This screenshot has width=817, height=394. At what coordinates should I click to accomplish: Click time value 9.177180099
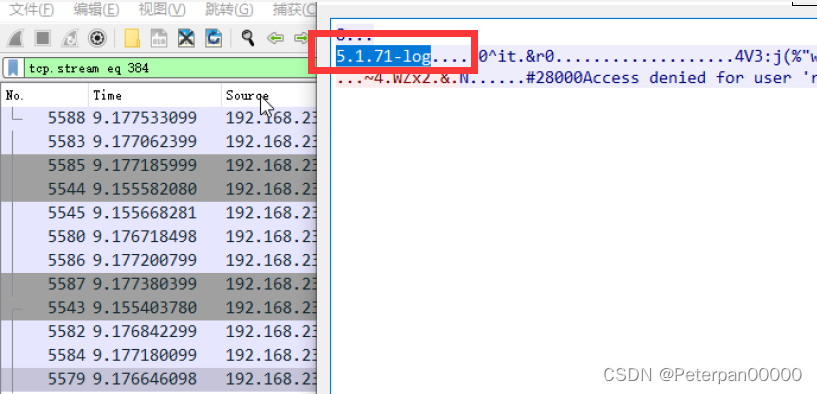point(145,355)
